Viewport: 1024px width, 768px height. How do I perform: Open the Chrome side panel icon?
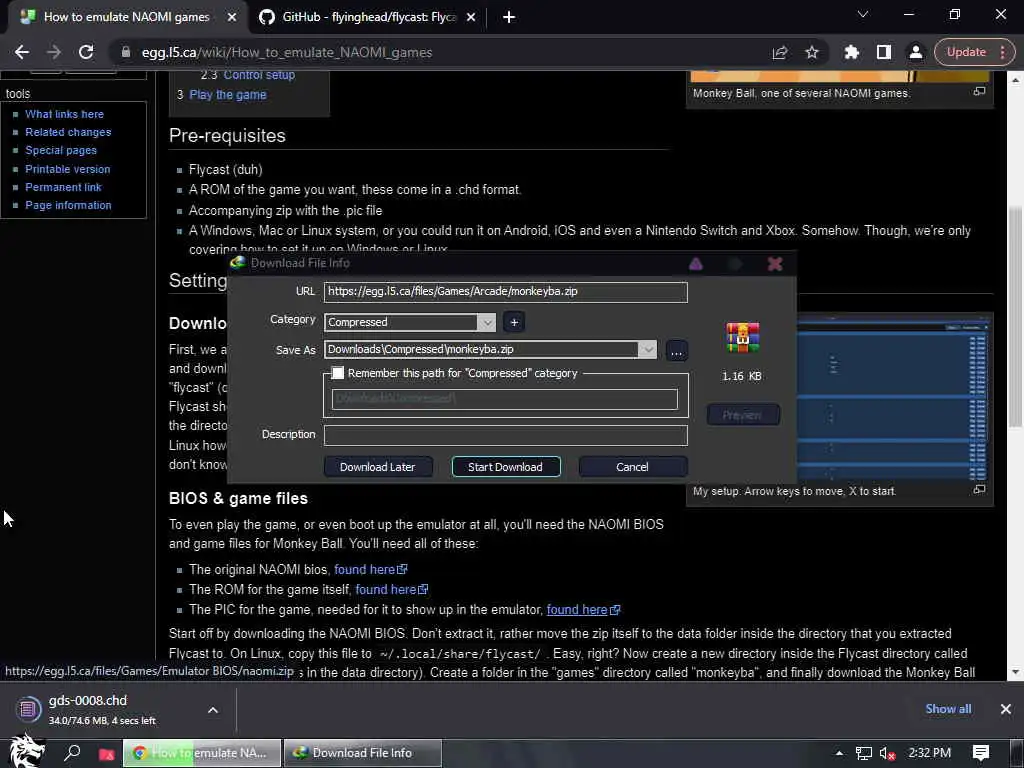coord(884,52)
